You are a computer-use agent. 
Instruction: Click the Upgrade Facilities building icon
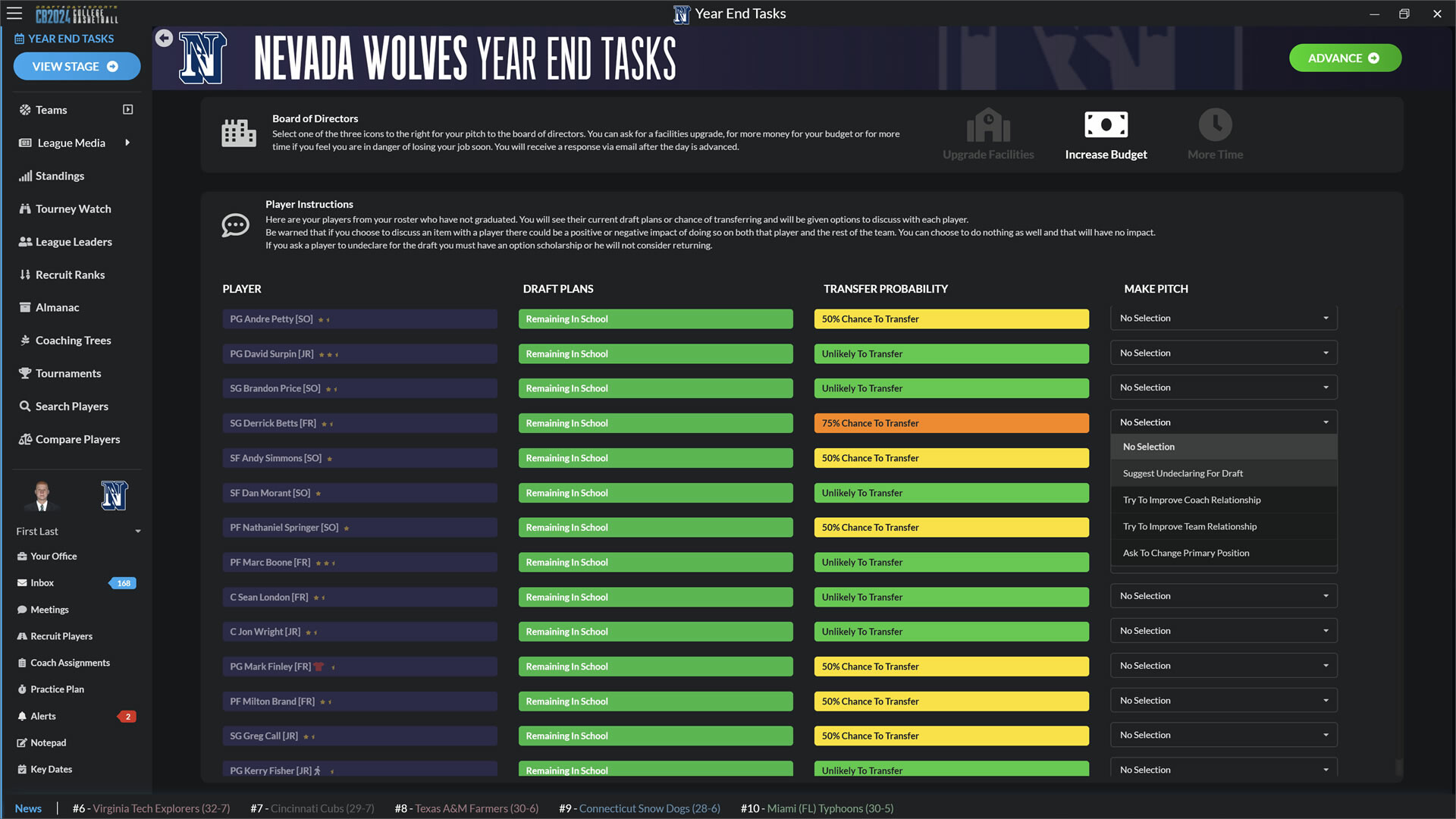point(987,125)
